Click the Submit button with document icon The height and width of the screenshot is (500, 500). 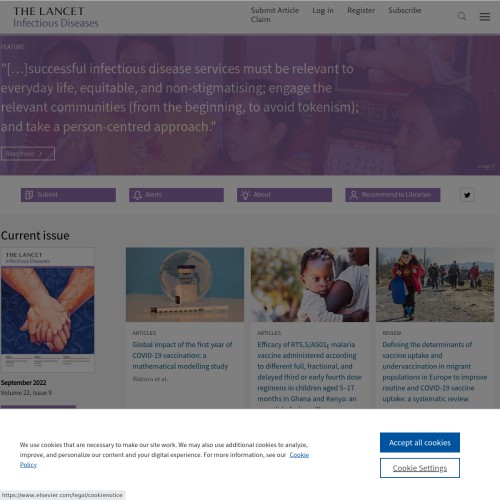[x=68, y=195]
